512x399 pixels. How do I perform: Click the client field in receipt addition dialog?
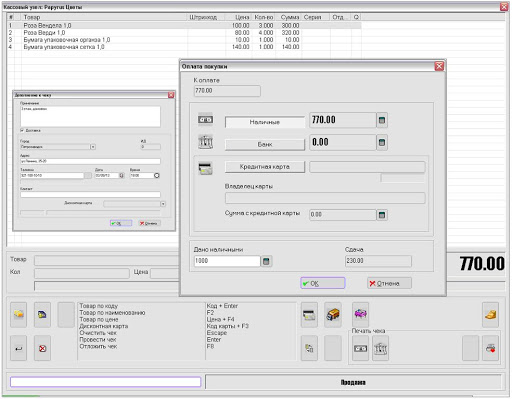click(90, 194)
